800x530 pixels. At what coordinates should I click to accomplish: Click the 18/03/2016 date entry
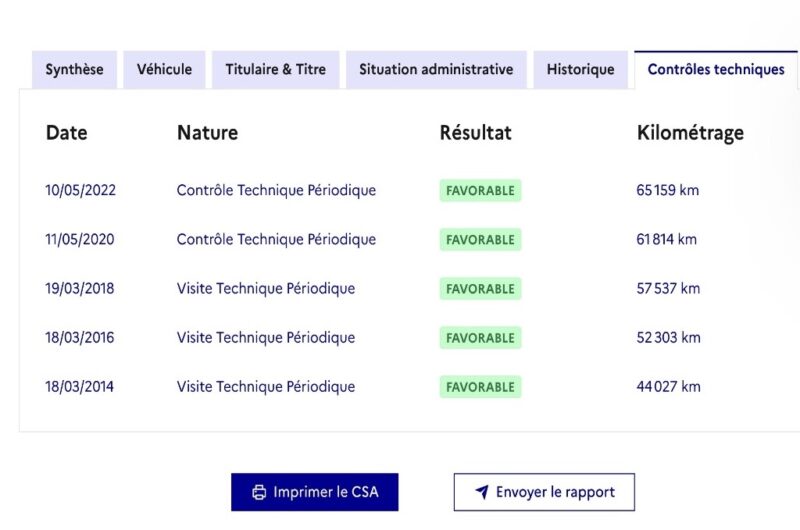click(x=80, y=338)
